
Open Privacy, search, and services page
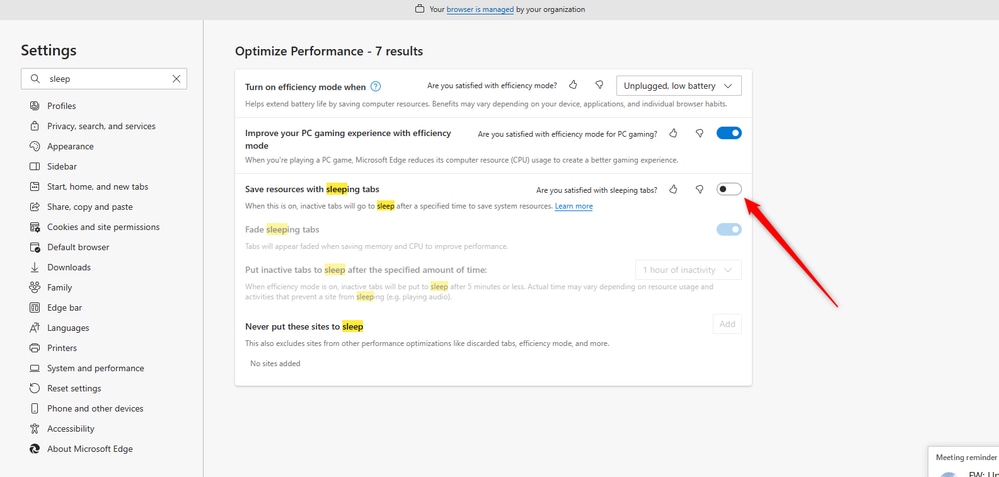click(x=101, y=126)
